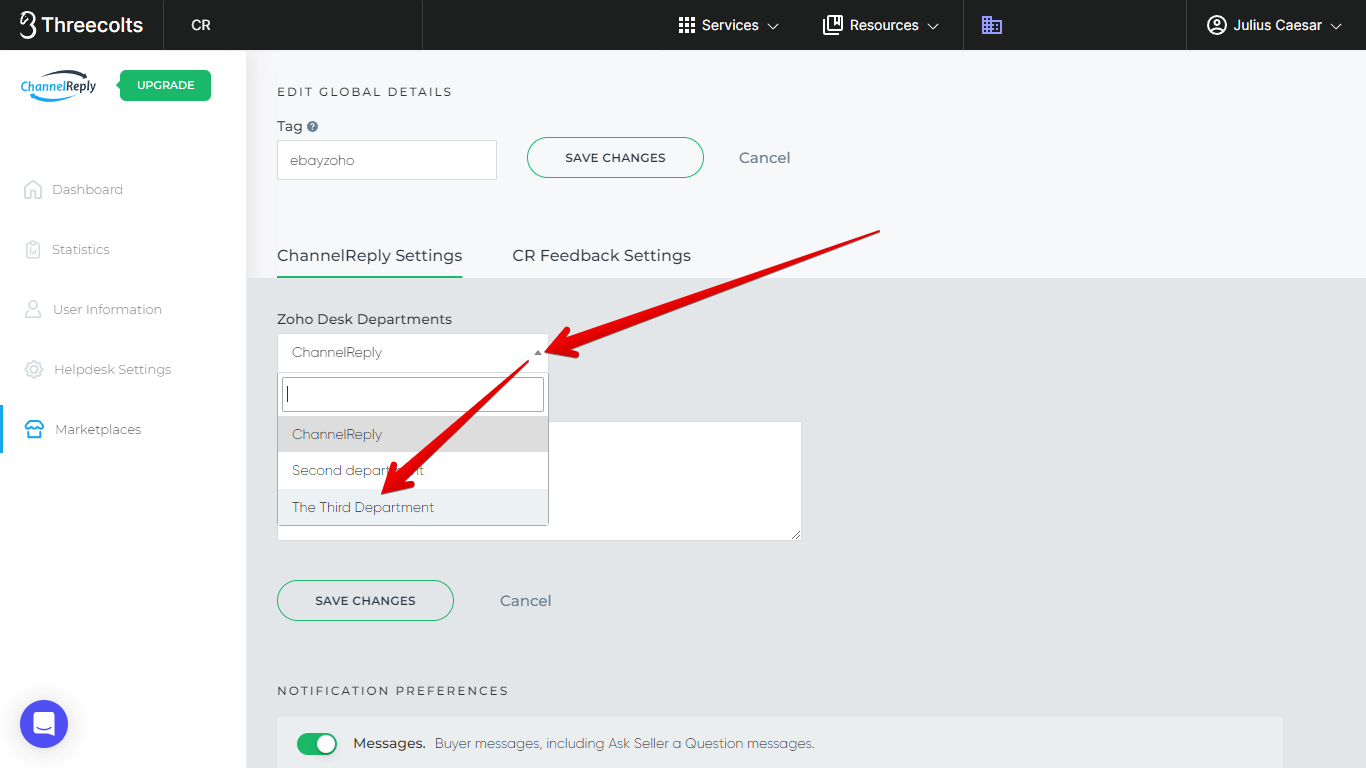The width and height of the screenshot is (1366, 768).
Task: Go to Dashboard in sidebar
Action: [87, 189]
